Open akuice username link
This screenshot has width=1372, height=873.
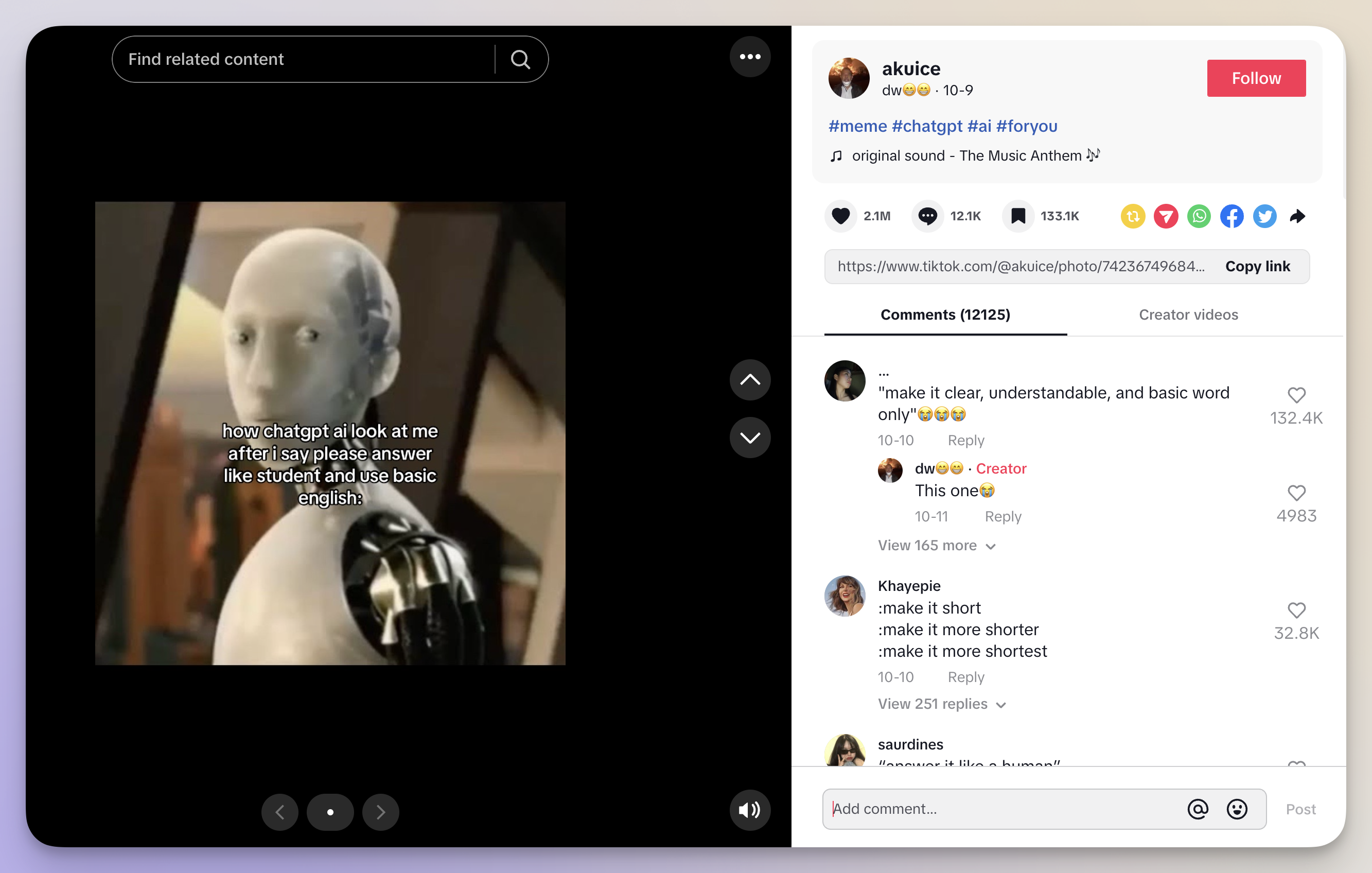point(910,68)
